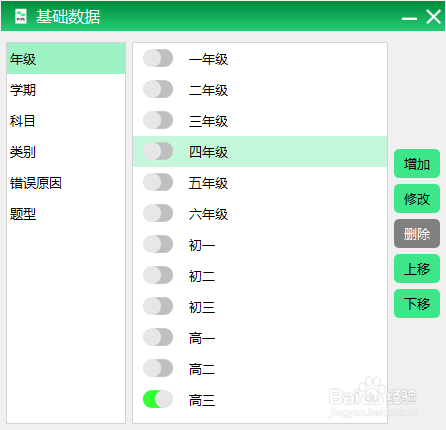Move item down with 下移 button

[417, 304]
